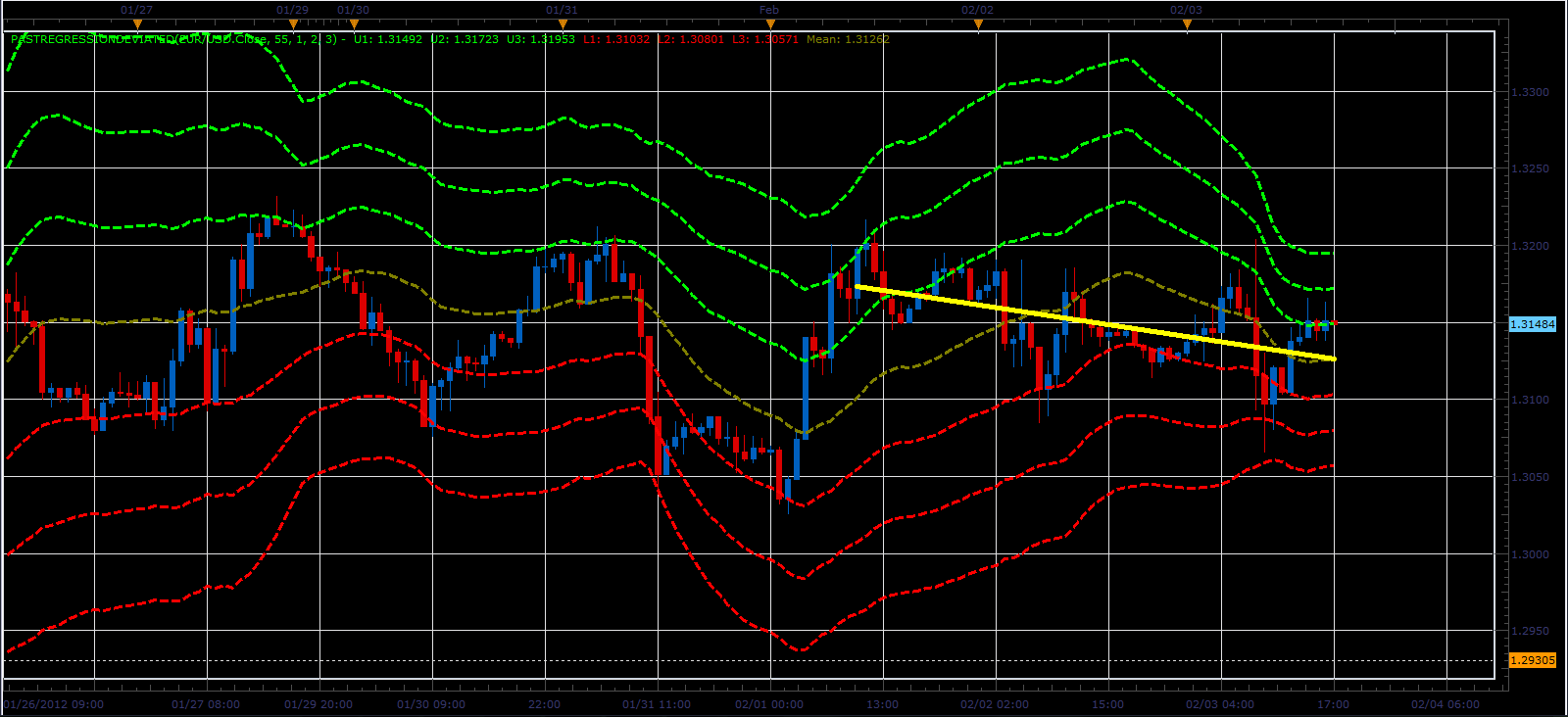This screenshot has width=1568, height=717.
Task: Click the 01/31 11:00 time label
Action: click(657, 703)
